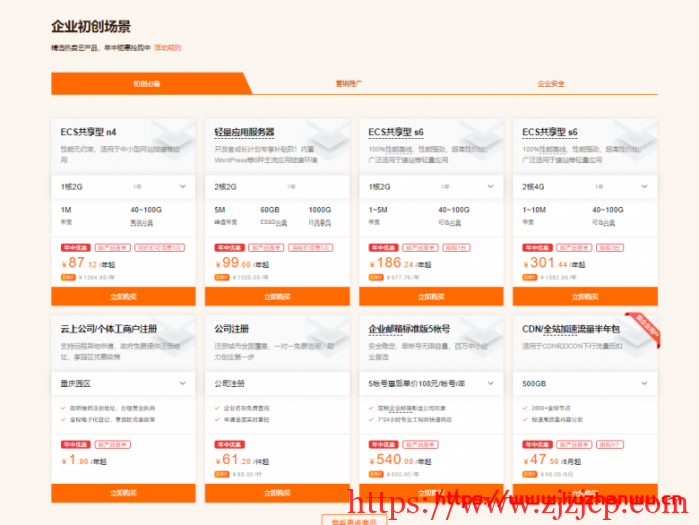Click the ¥1.00 price text
This screenshot has height=525, width=699.
pos(84,460)
